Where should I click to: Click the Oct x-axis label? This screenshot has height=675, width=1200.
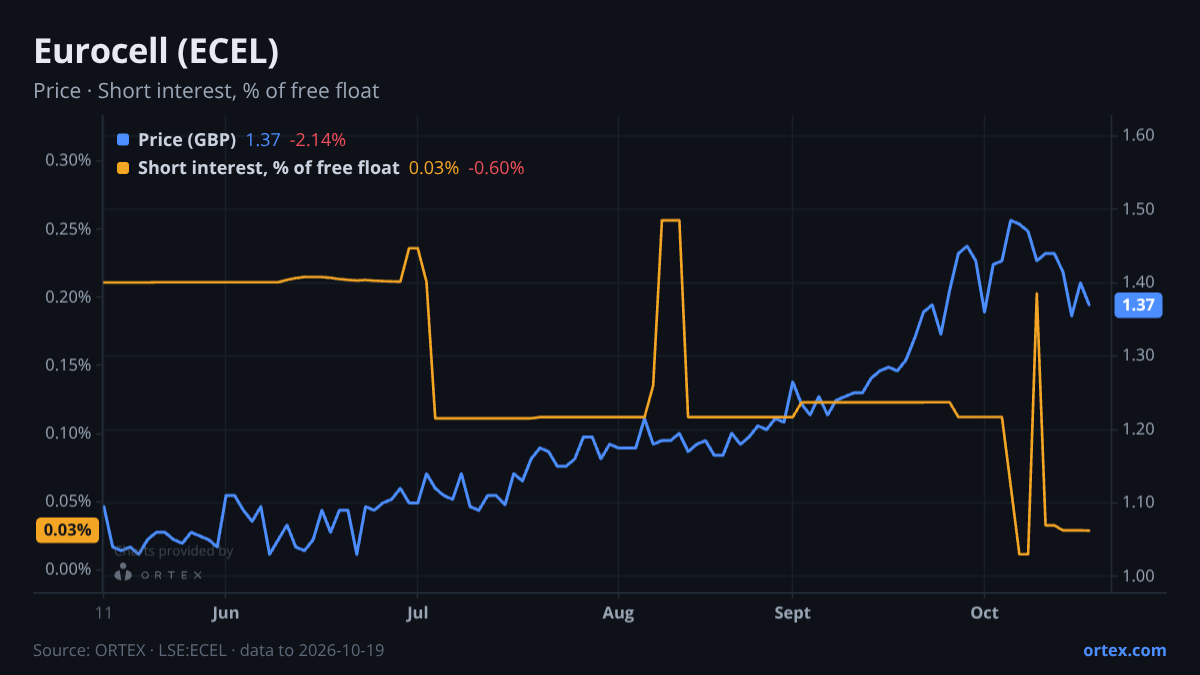coord(985,613)
